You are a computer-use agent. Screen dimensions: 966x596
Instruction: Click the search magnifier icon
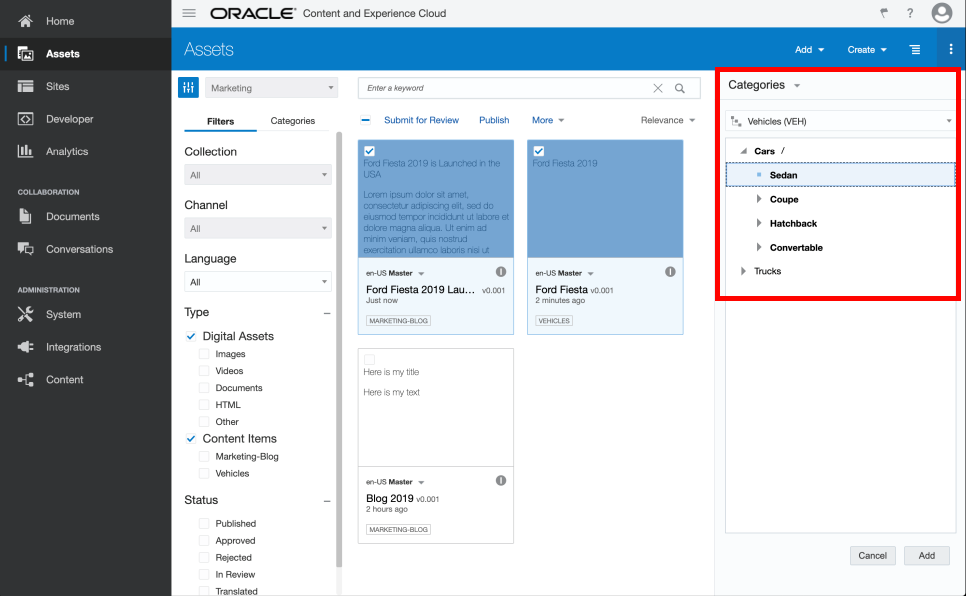click(x=680, y=88)
